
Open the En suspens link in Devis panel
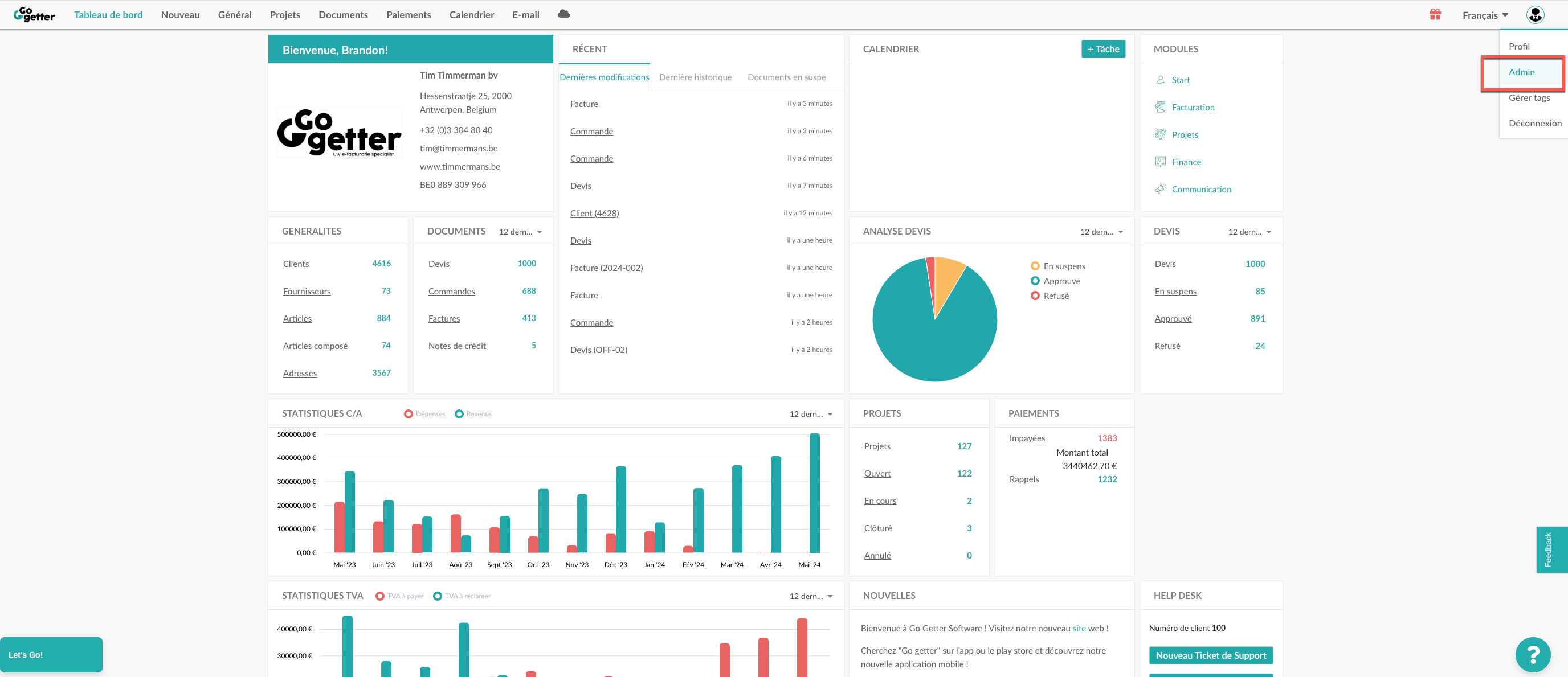click(x=1175, y=292)
